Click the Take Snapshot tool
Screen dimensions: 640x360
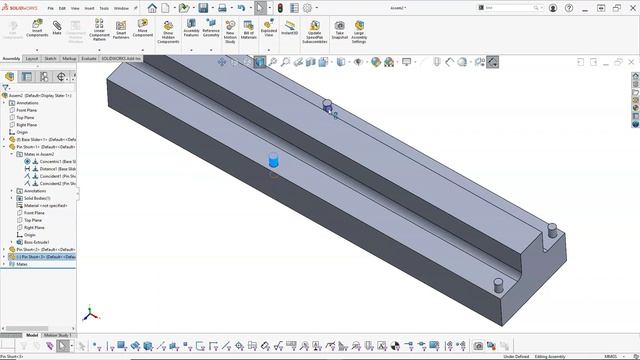340,30
